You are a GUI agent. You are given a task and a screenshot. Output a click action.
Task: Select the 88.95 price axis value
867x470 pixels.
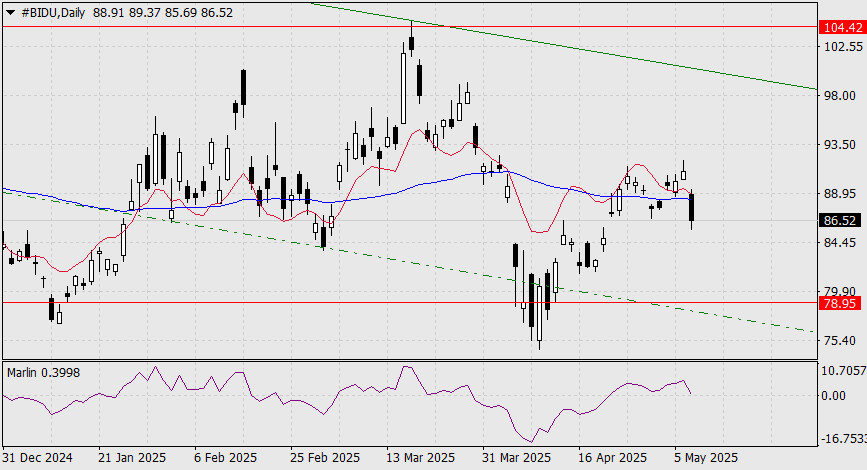point(840,194)
